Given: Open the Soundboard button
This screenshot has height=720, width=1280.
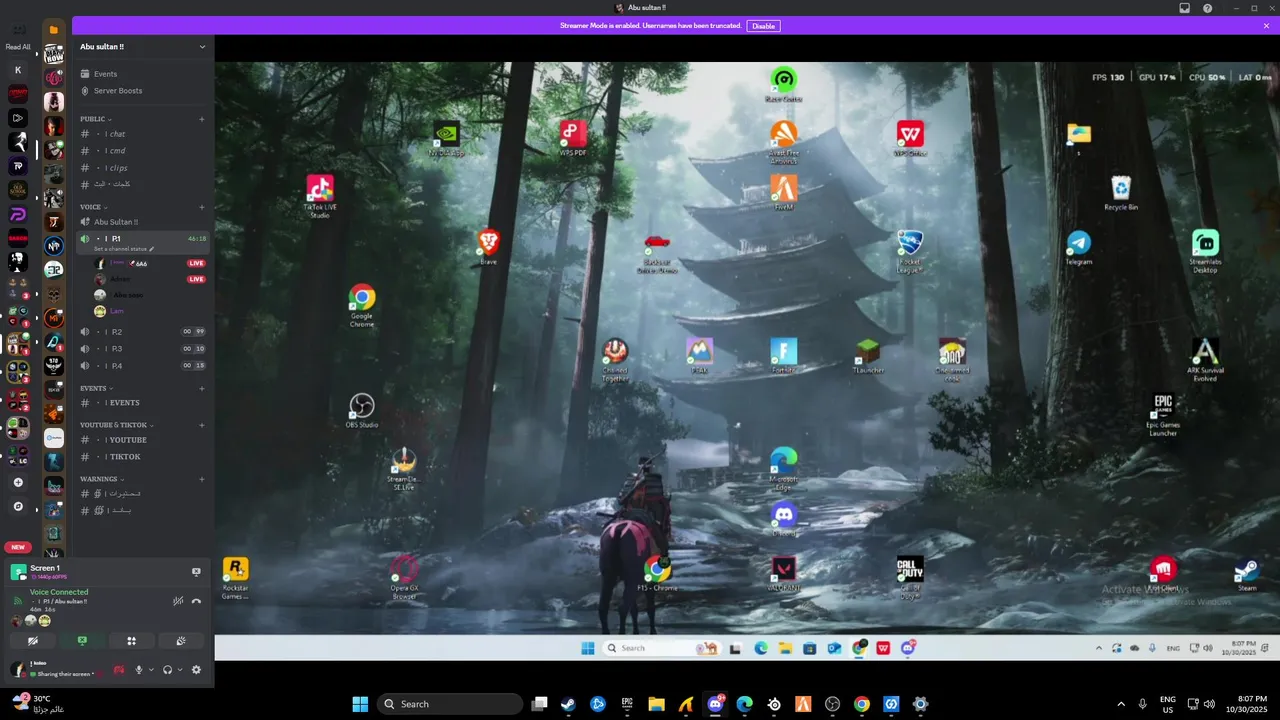Looking at the screenshot, I should 181,641.
